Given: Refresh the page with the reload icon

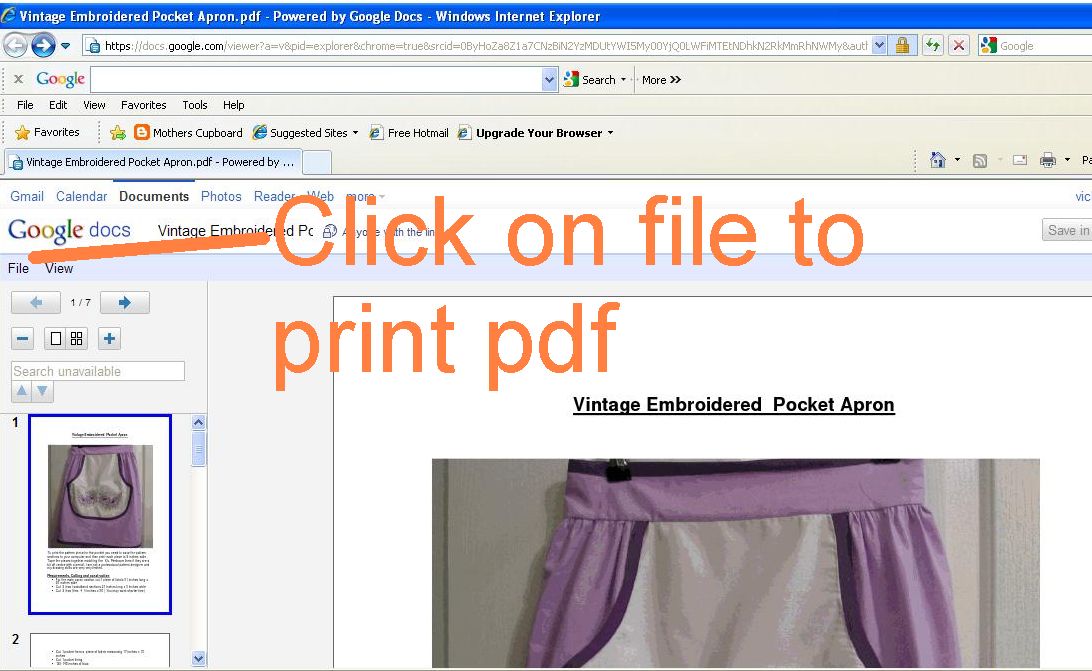Looking at the screenshot, I should (x=930, y=45).
